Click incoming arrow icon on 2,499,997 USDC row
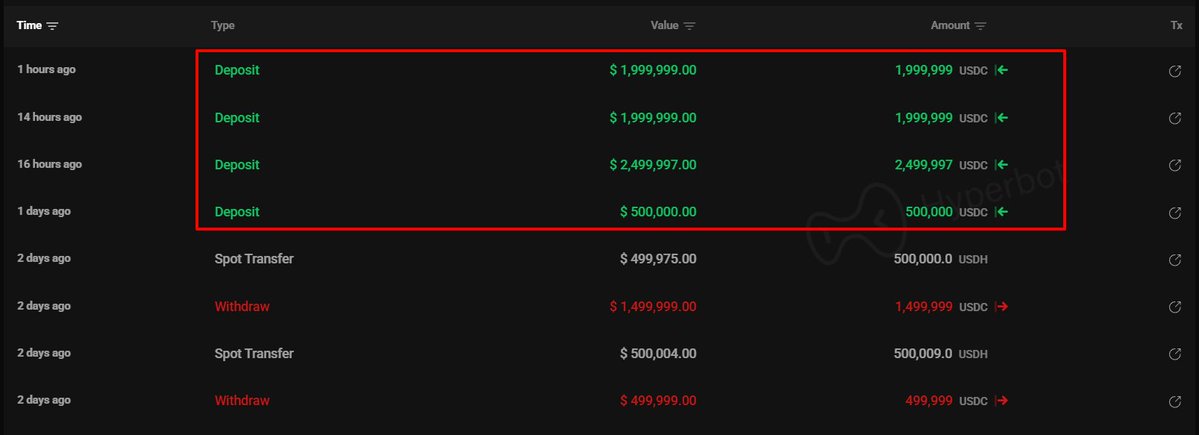Viewport: 1199px width, 435px height. [x=1002, y=165]
